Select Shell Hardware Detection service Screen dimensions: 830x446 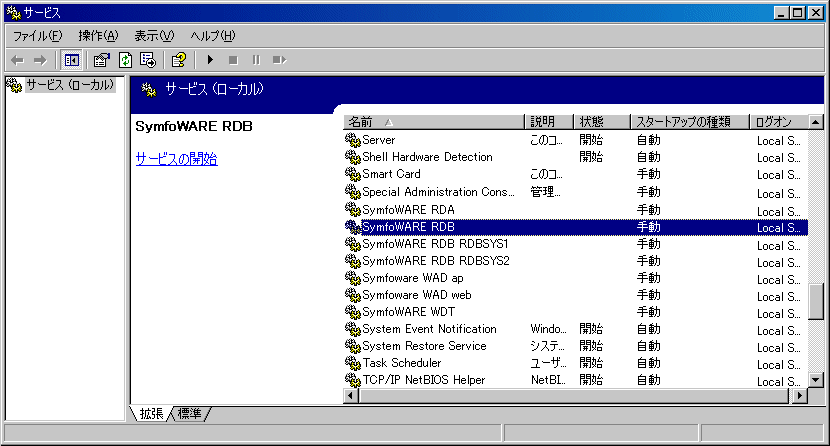(576, 157)
